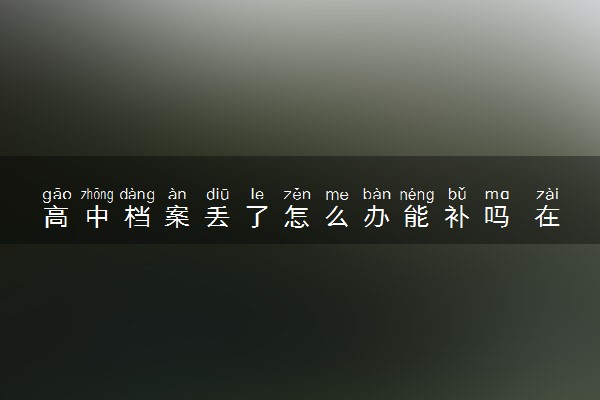Select the character 在 at the caption end
Screen dimensions: 600x400
[x=548, y=217]
